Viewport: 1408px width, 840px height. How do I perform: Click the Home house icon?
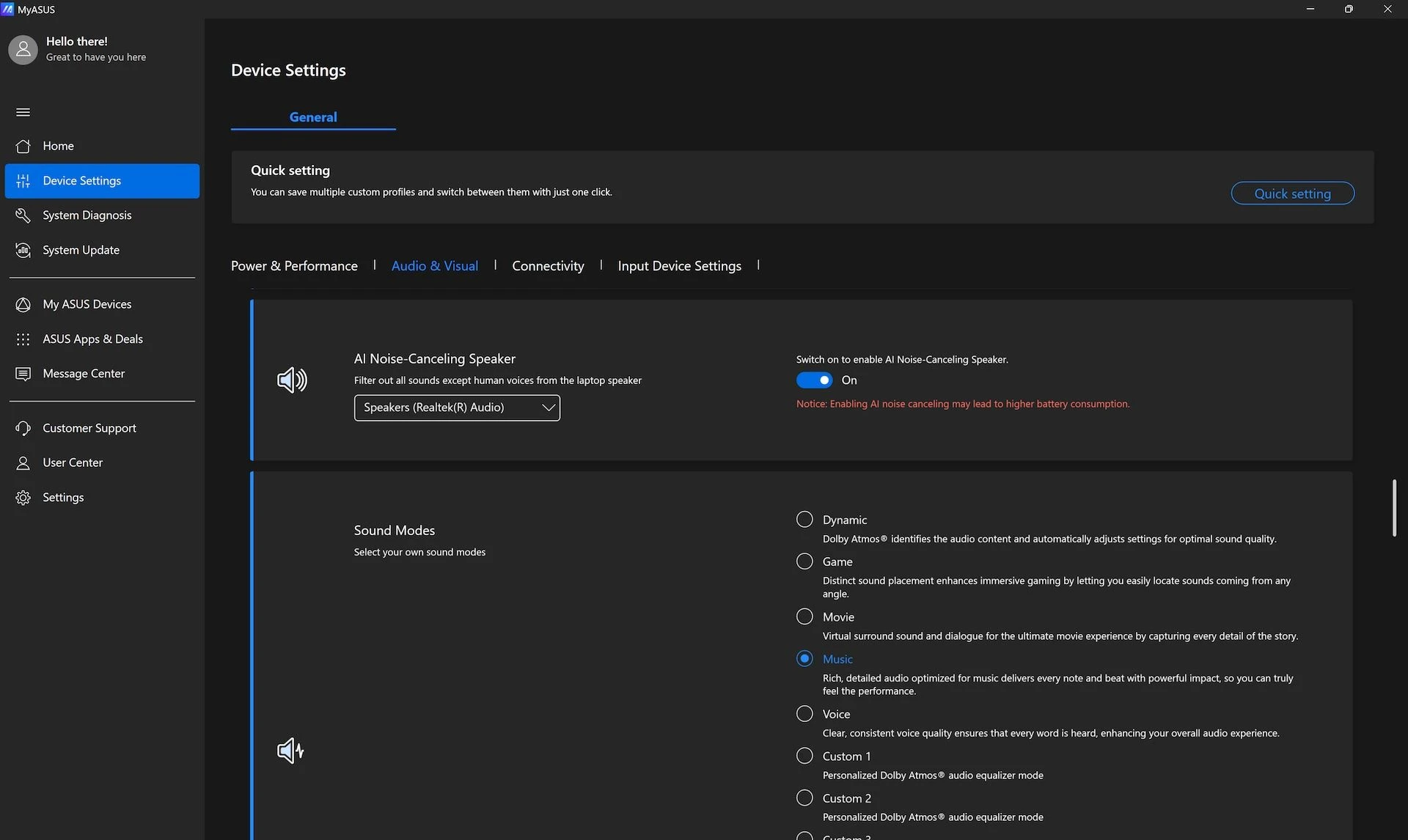(23, 146)
